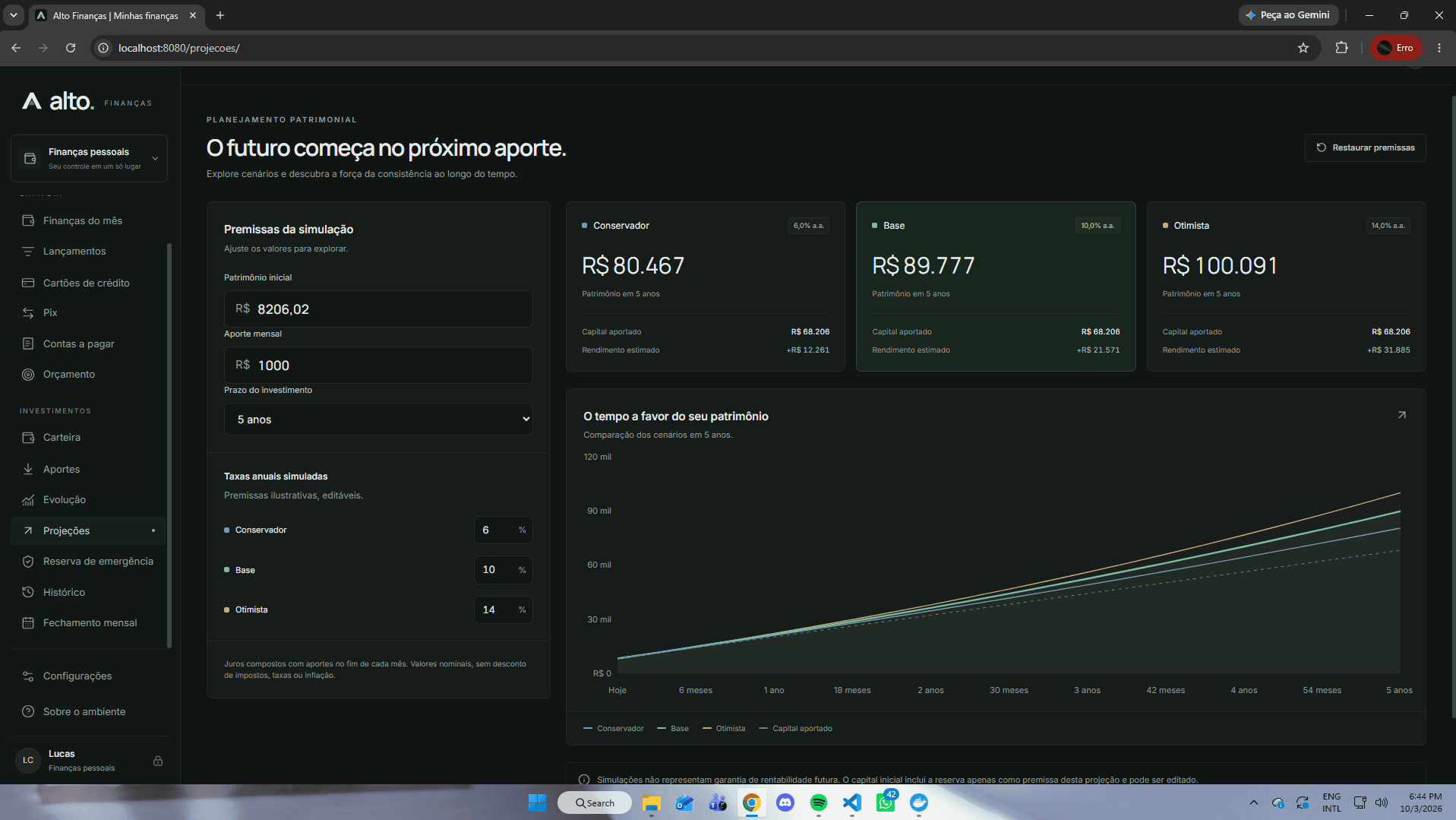
Task: Click the Pix transfer icon
Action: pos(28,313)
